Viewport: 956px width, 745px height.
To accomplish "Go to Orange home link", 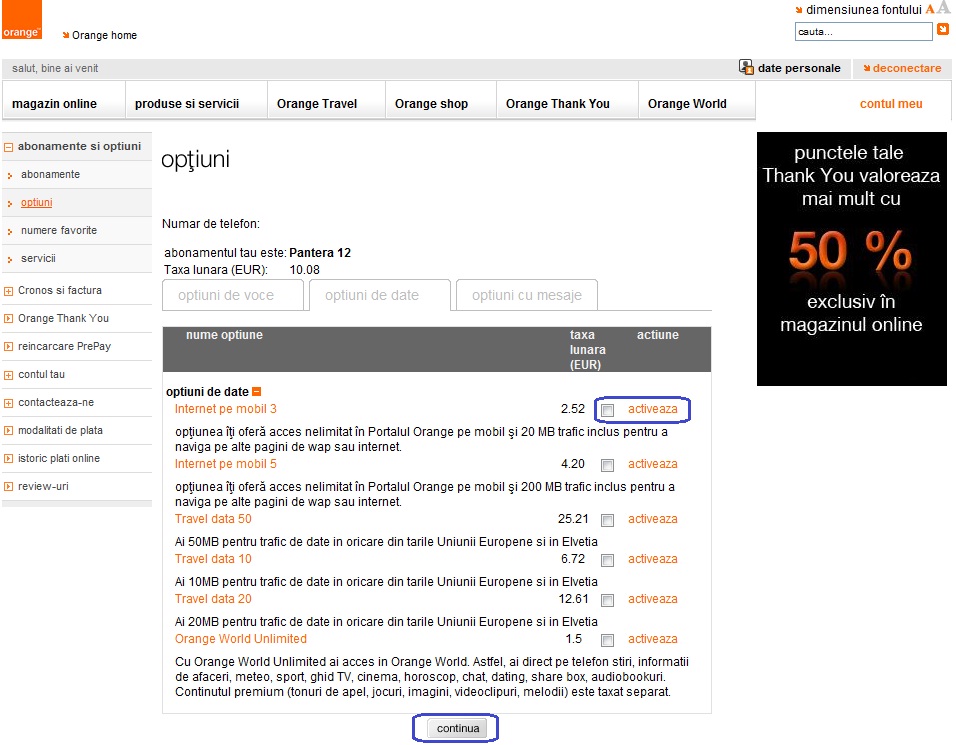I will pyautogui.click(x=104, y=35).
